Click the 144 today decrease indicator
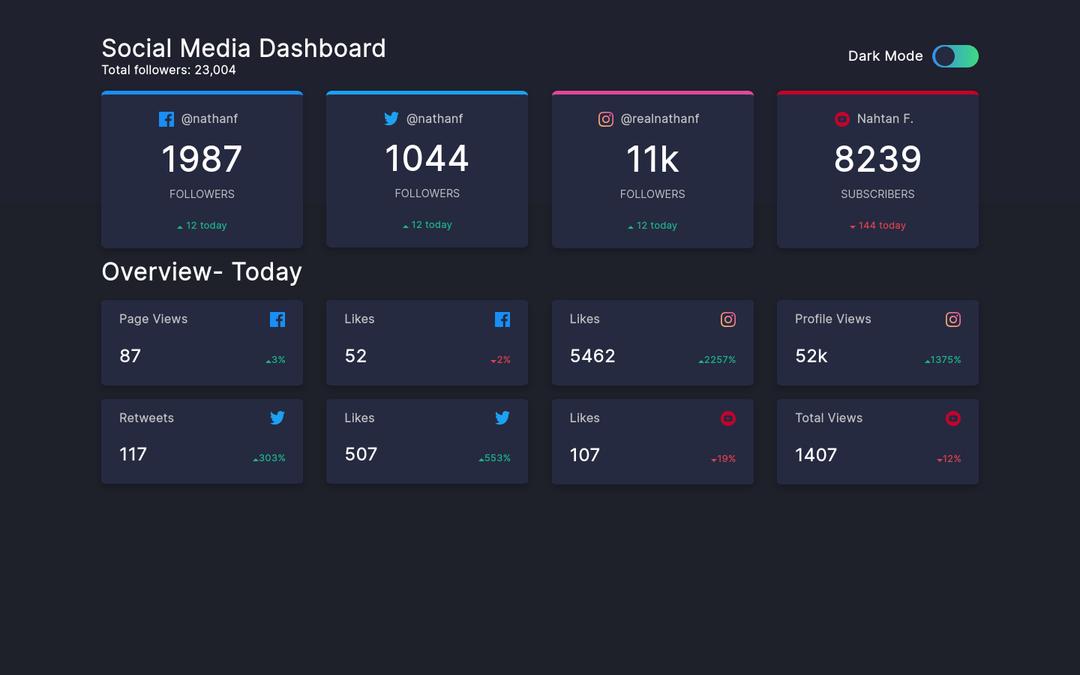Screen dimensions: 1080x675 point(877,225)
